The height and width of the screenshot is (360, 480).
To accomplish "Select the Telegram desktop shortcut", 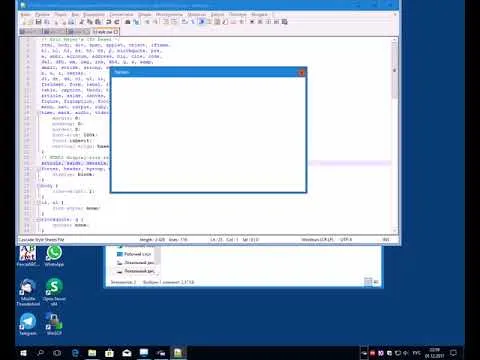I will [28, 324].
